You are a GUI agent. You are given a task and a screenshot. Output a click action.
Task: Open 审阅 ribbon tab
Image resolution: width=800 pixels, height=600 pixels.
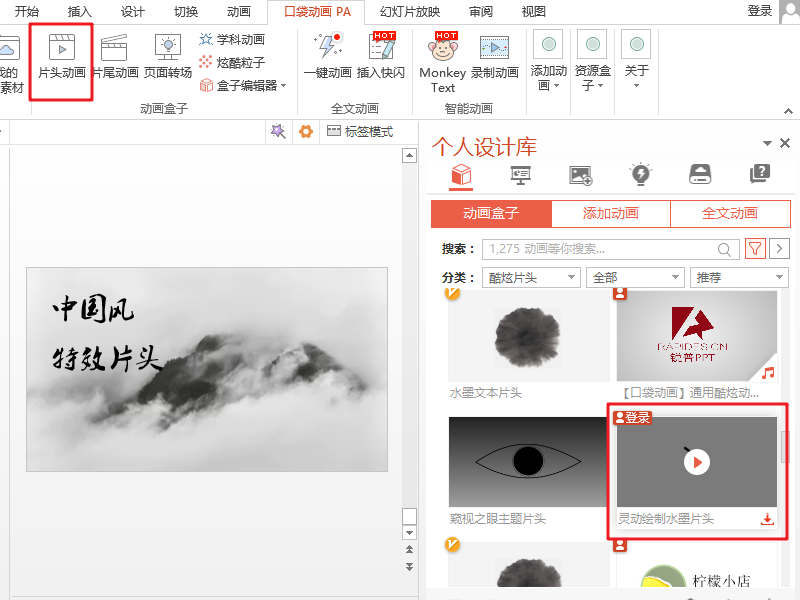[481, 11]
